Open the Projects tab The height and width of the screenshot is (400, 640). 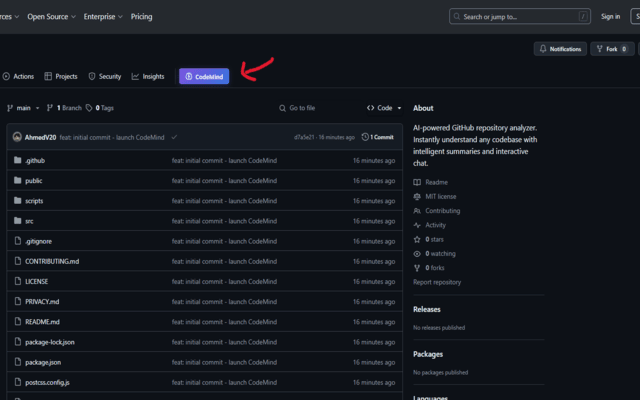61,76
